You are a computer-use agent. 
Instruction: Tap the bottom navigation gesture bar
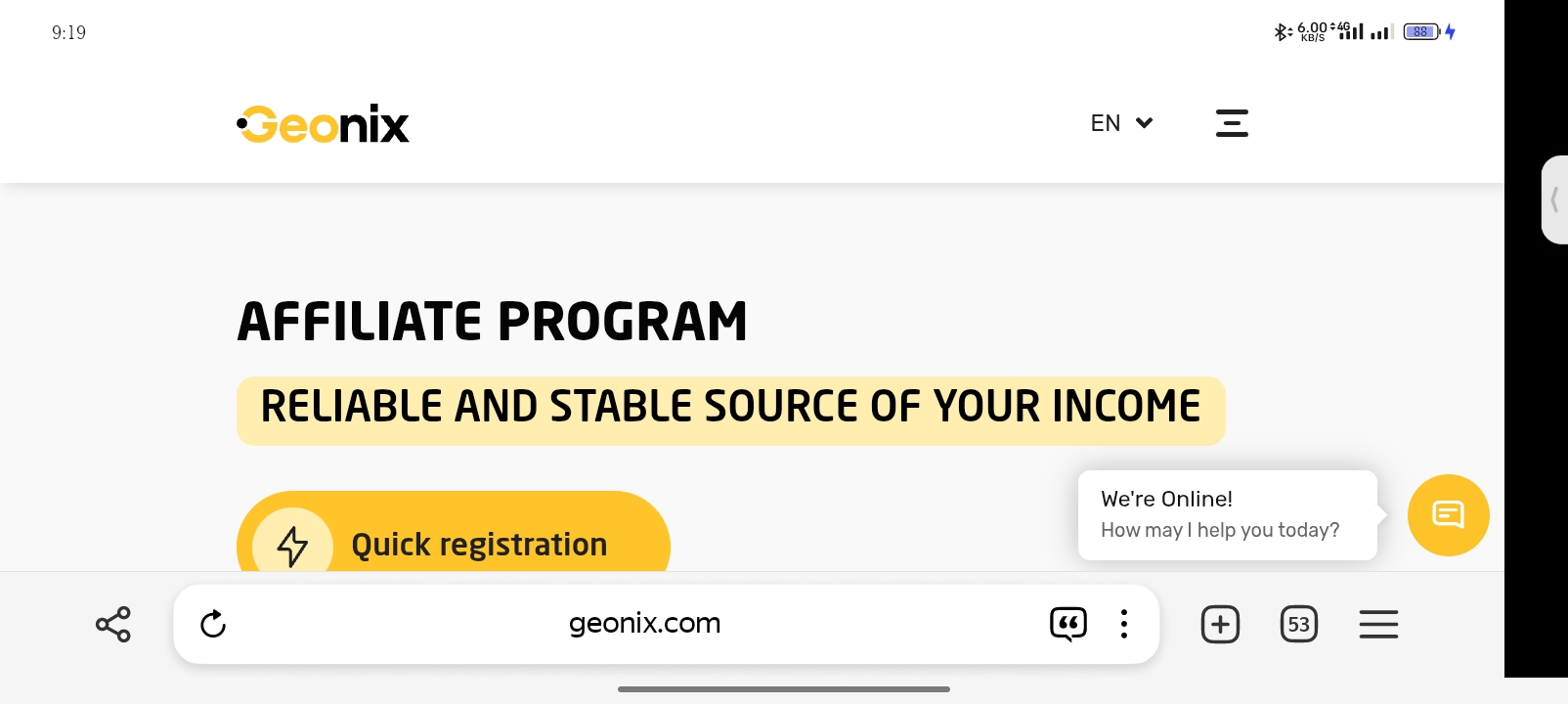click(784, 689)
